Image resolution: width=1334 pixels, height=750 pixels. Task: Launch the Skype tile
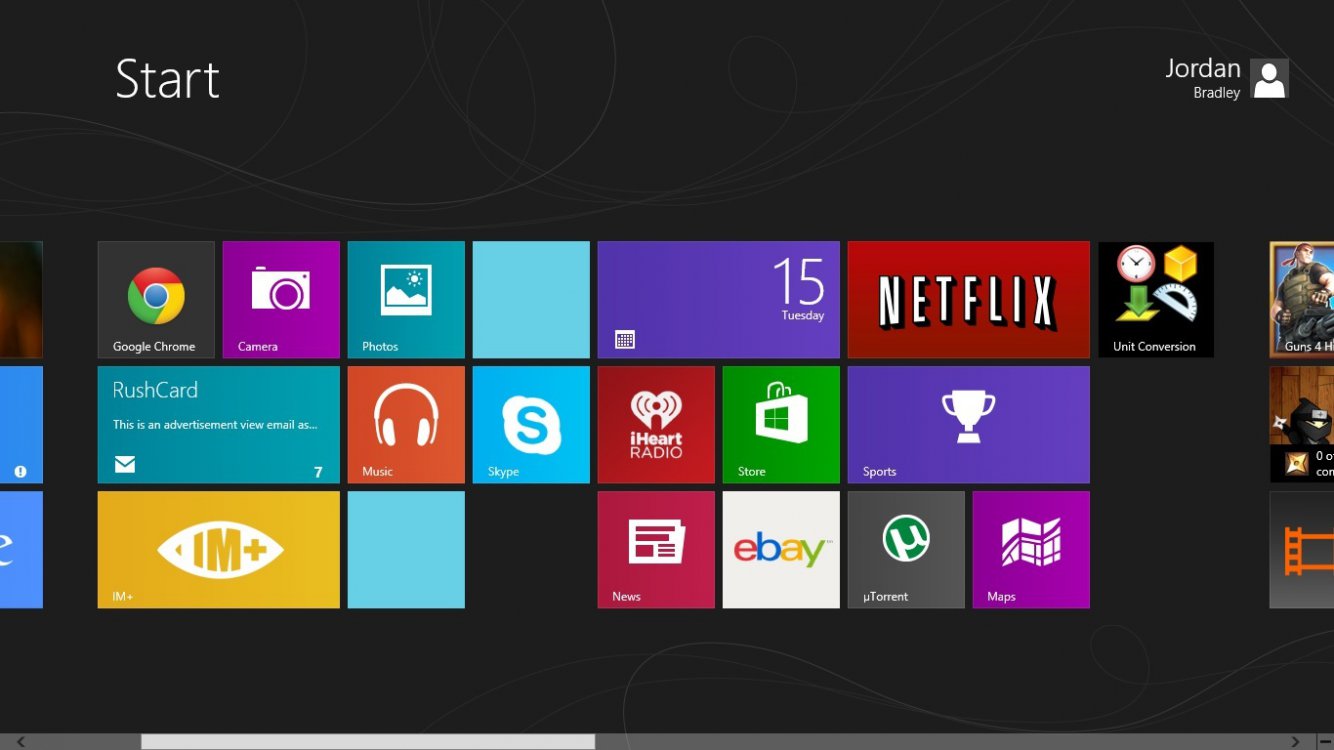tap(531, 424)
